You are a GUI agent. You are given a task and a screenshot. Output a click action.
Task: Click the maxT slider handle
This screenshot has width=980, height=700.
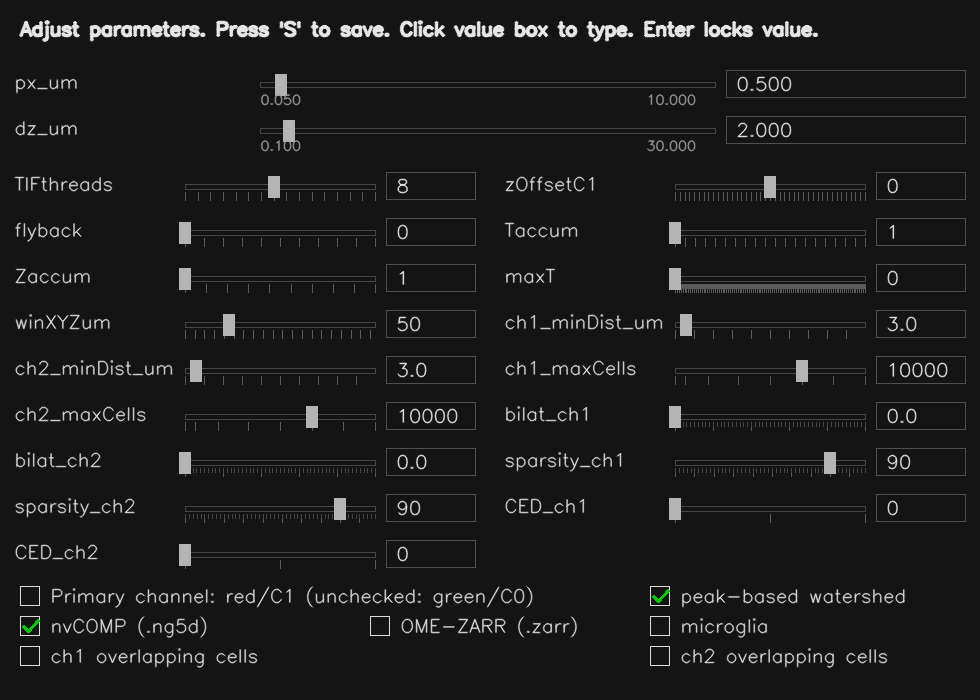[x=673, y=278]
